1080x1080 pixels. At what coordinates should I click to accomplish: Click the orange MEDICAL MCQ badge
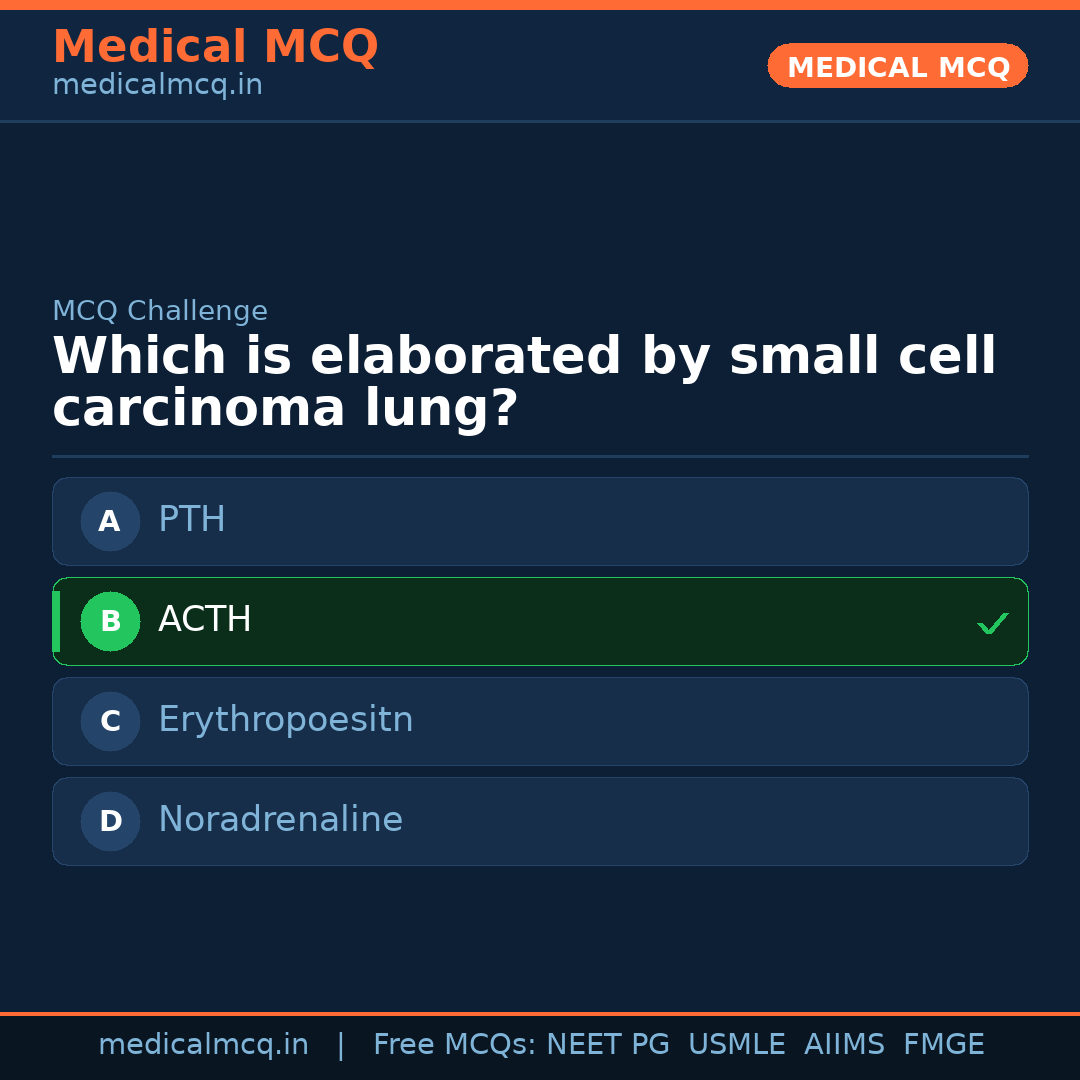click(x=897, y=66)
